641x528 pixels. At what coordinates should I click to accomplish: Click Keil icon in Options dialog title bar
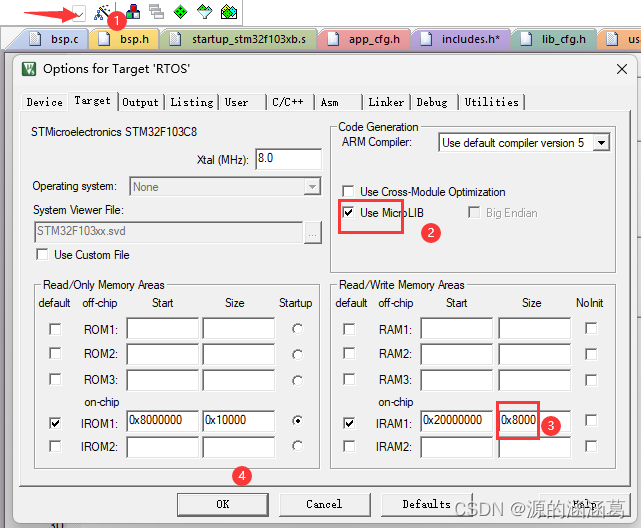[x=29, y=69]
